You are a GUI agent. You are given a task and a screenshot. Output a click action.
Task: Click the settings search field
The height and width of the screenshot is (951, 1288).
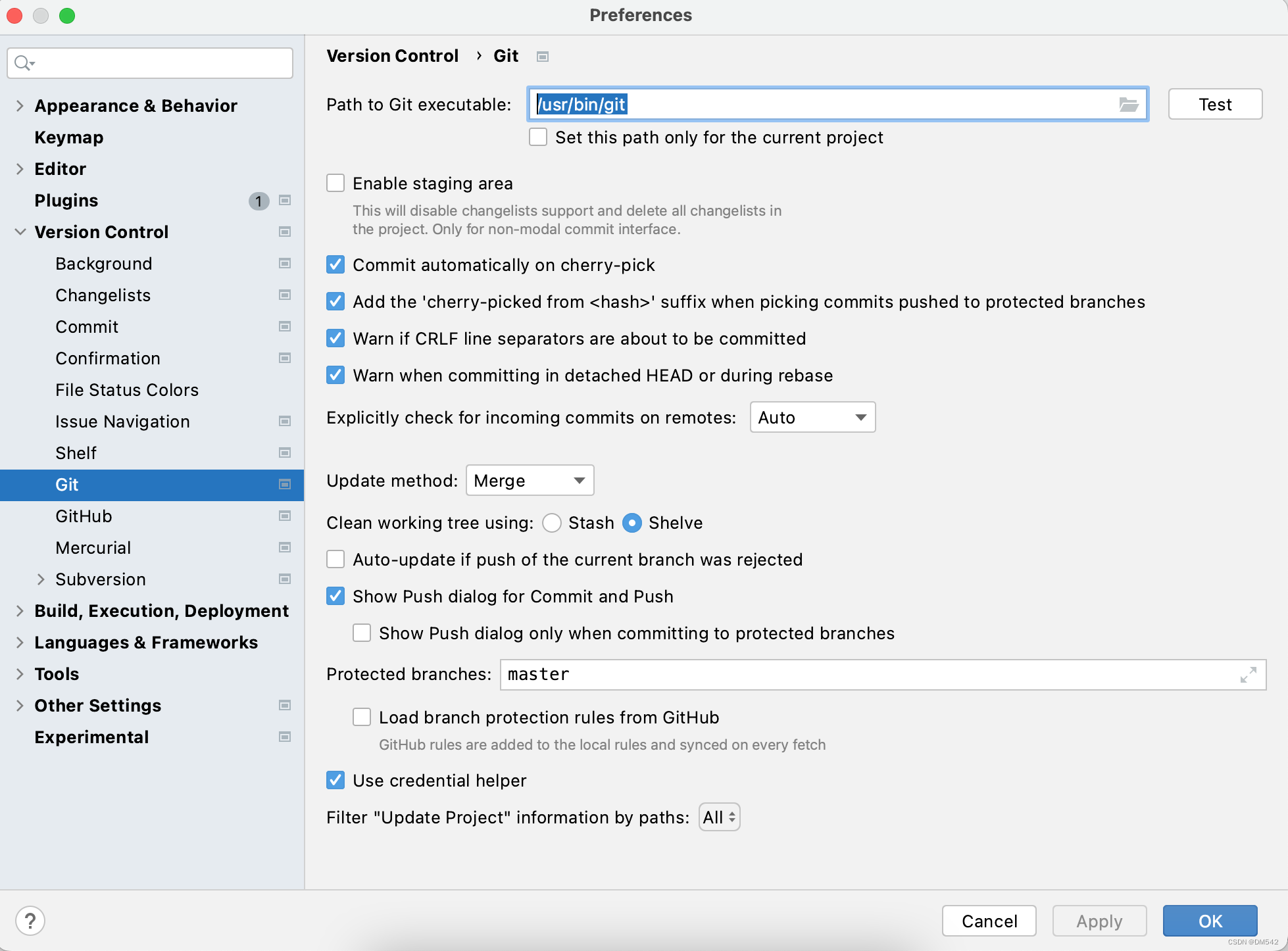(150, 63)
